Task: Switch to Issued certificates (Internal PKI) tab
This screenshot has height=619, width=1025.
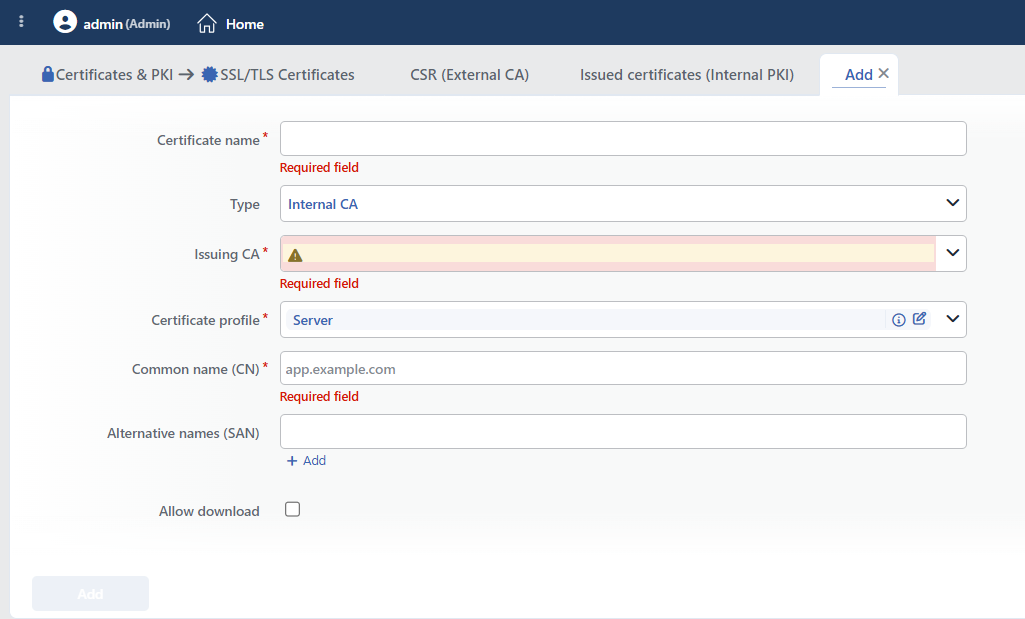Action: coord(686,75)
